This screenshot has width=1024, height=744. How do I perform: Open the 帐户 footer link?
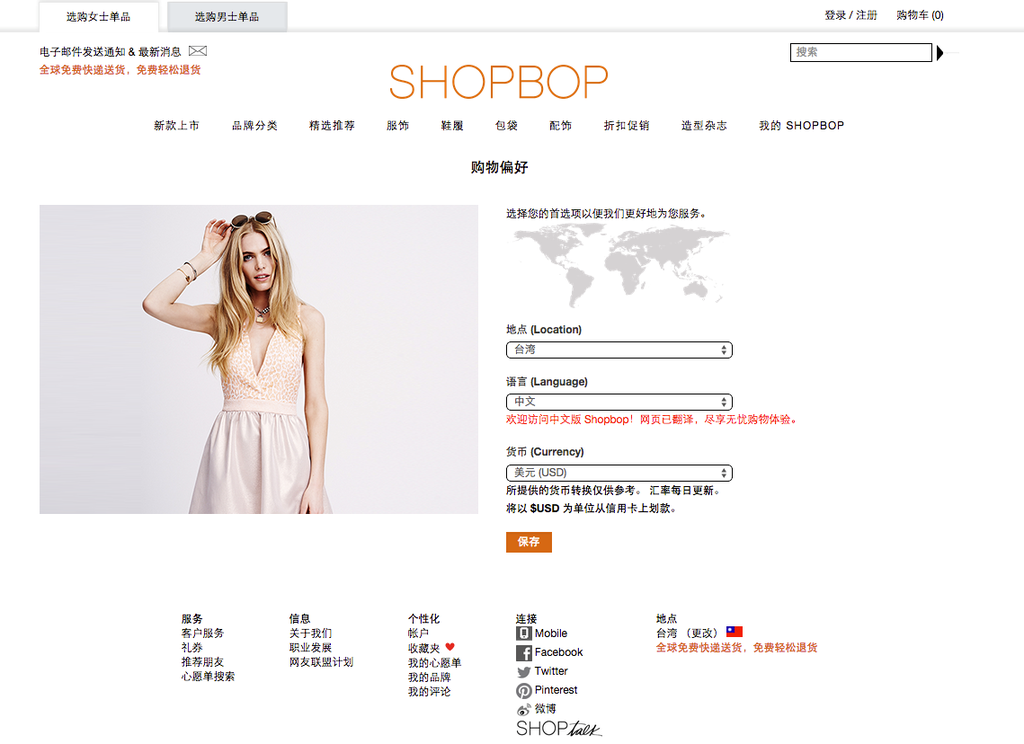[419, 633]
